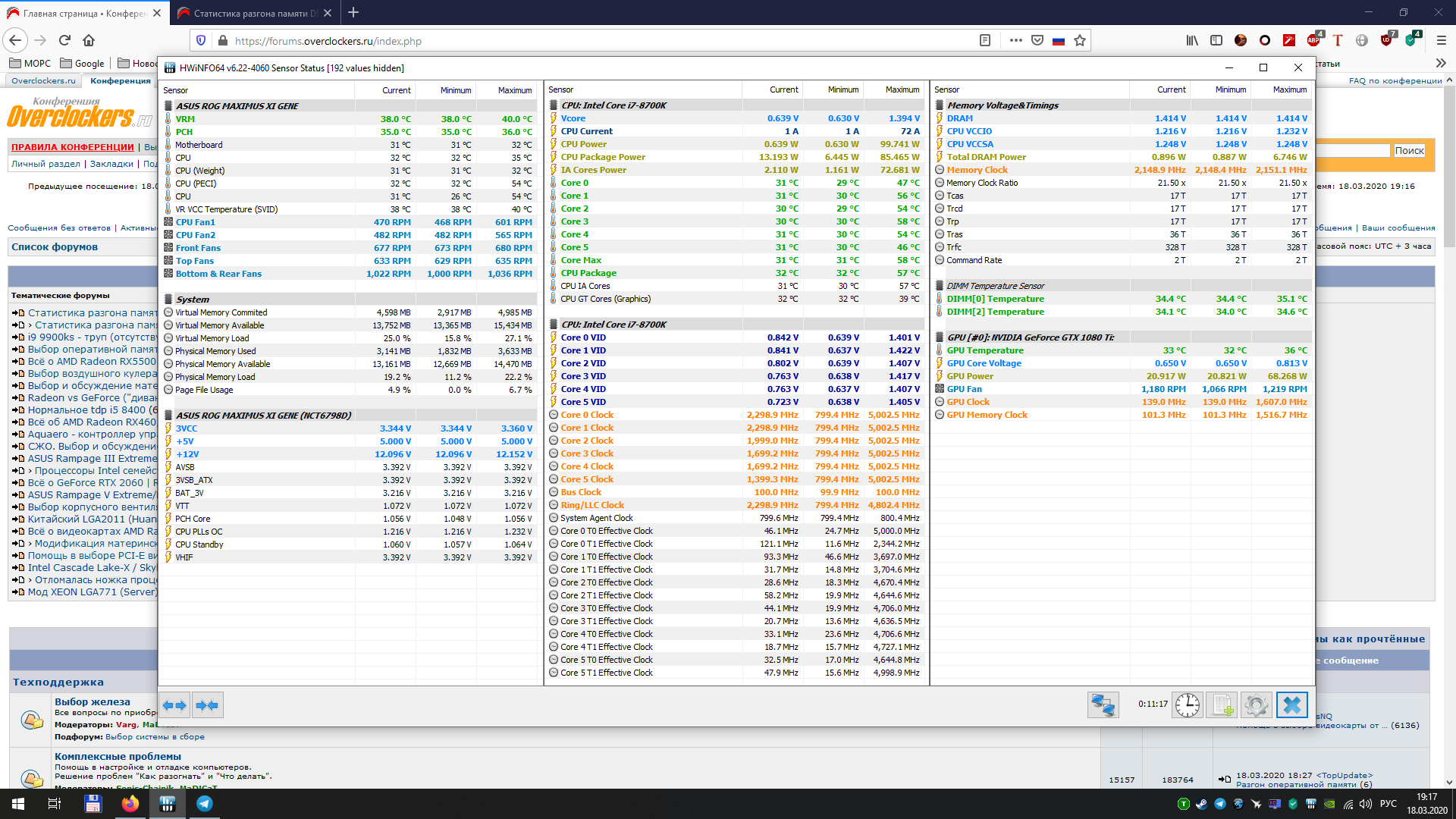
Task: Click ПРАВИЛА КОНФЕРЕНЦИИ link
Action: (x=73, y=147)
